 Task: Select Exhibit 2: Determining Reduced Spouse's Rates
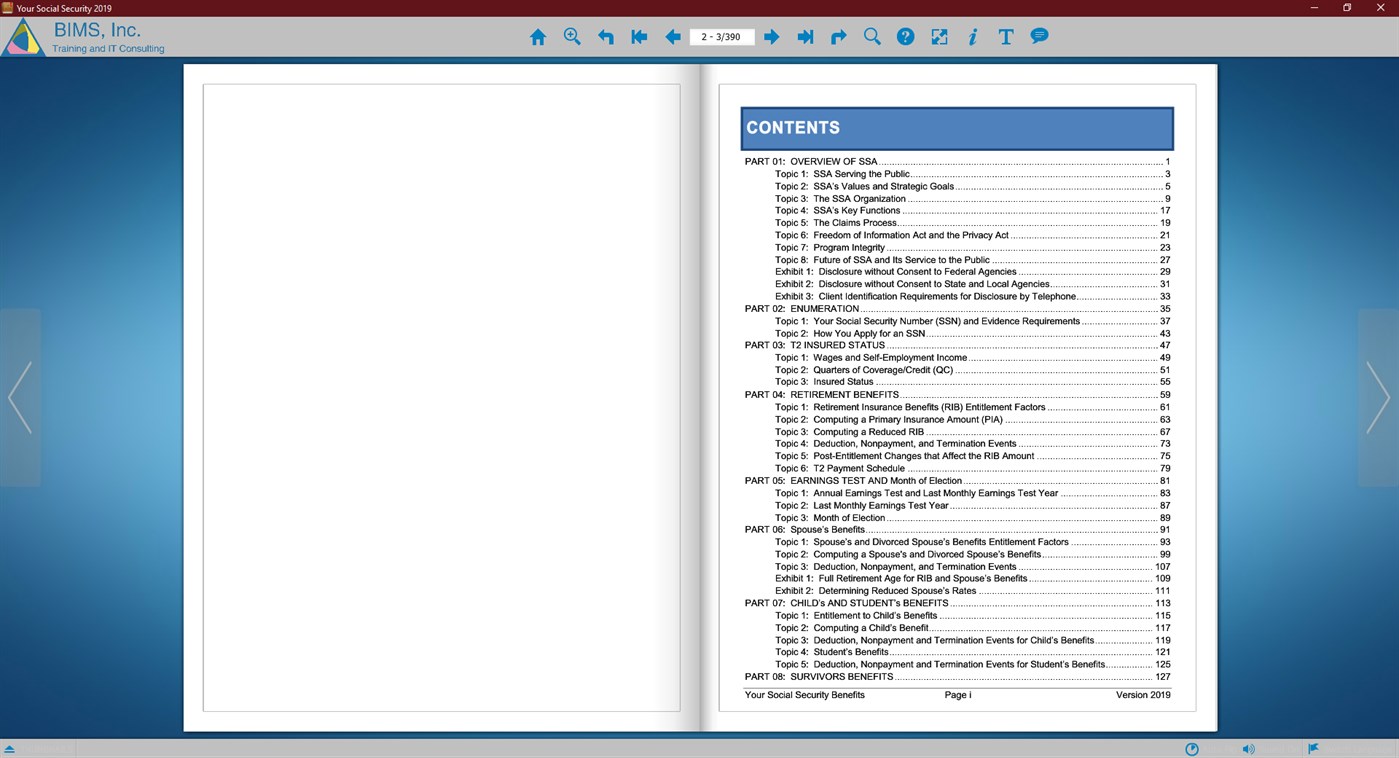coord(972,591)
